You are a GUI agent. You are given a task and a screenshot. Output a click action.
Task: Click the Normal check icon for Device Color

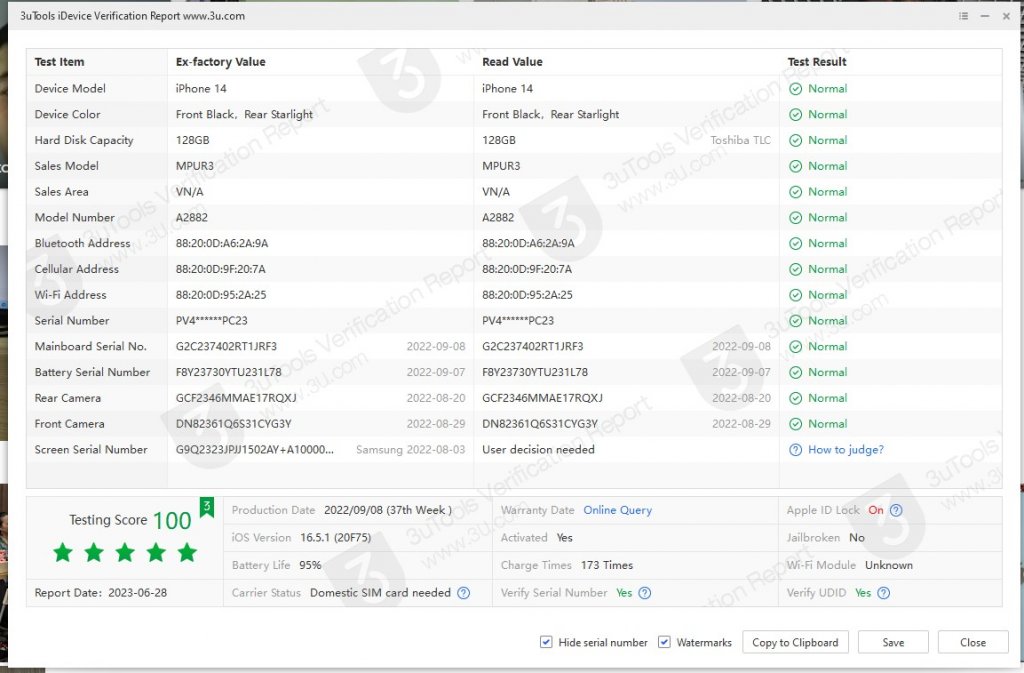pyautogui.click(x=795, y=115)
